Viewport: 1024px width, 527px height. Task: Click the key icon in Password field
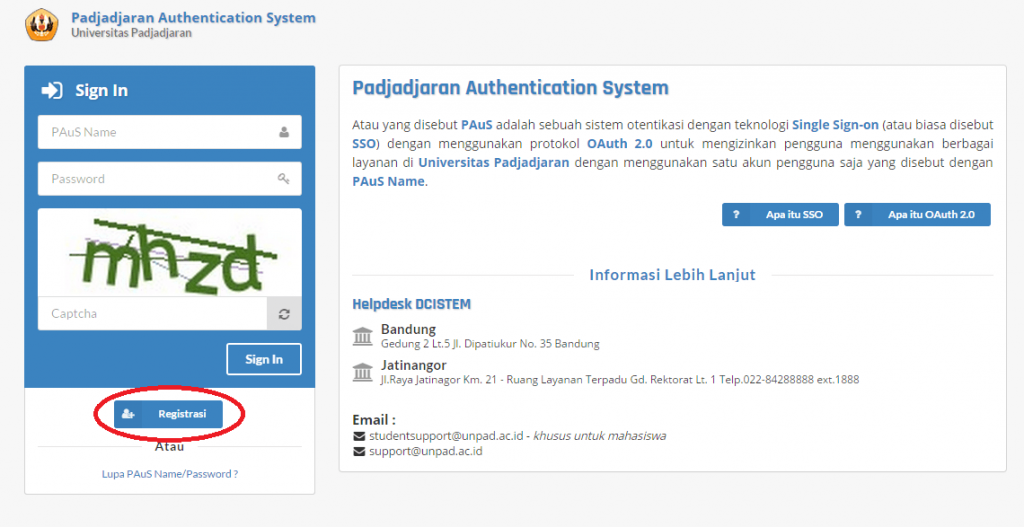click(284, 178)
